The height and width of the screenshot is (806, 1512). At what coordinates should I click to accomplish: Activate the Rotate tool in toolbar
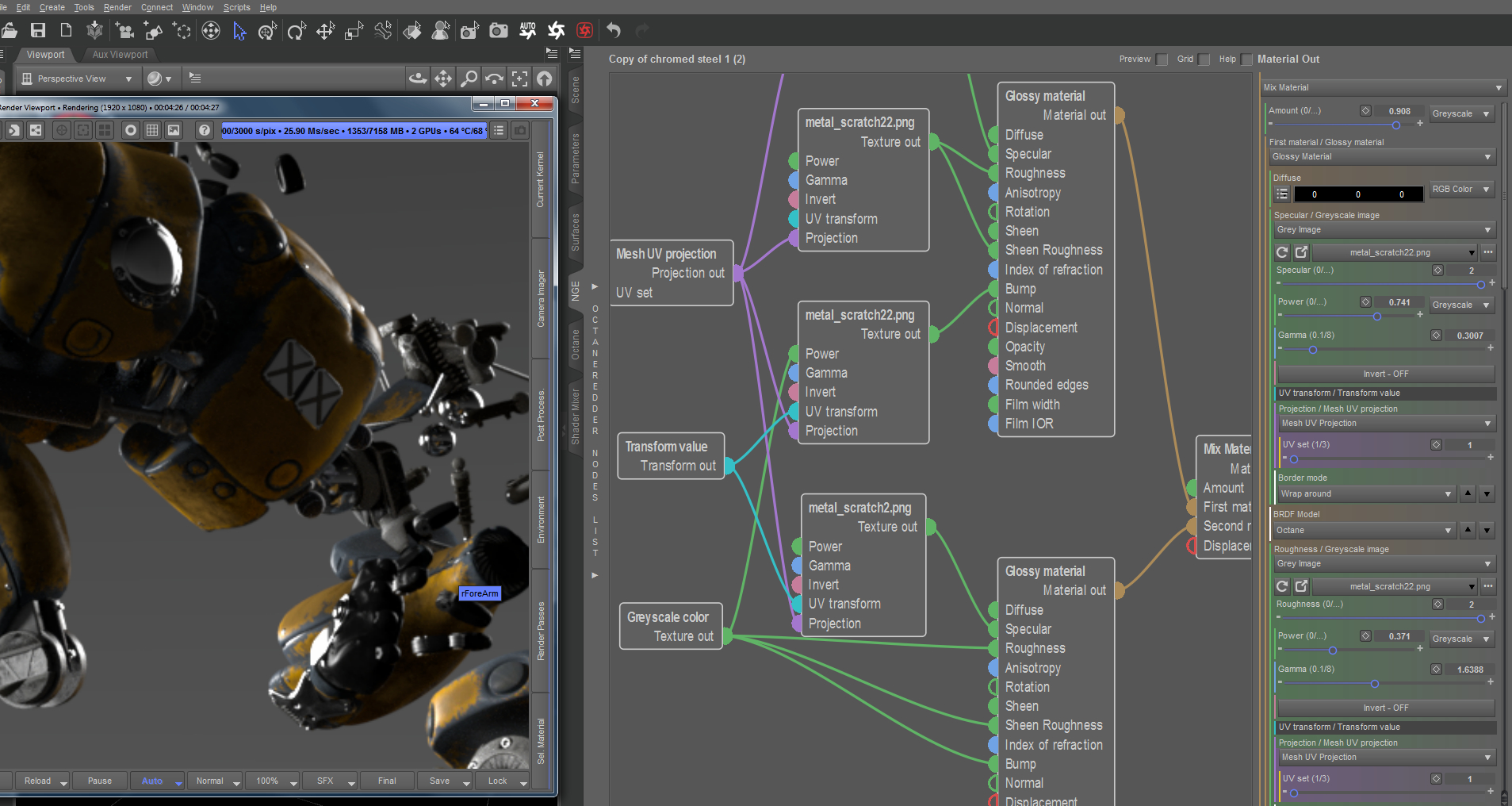(296, 31)
